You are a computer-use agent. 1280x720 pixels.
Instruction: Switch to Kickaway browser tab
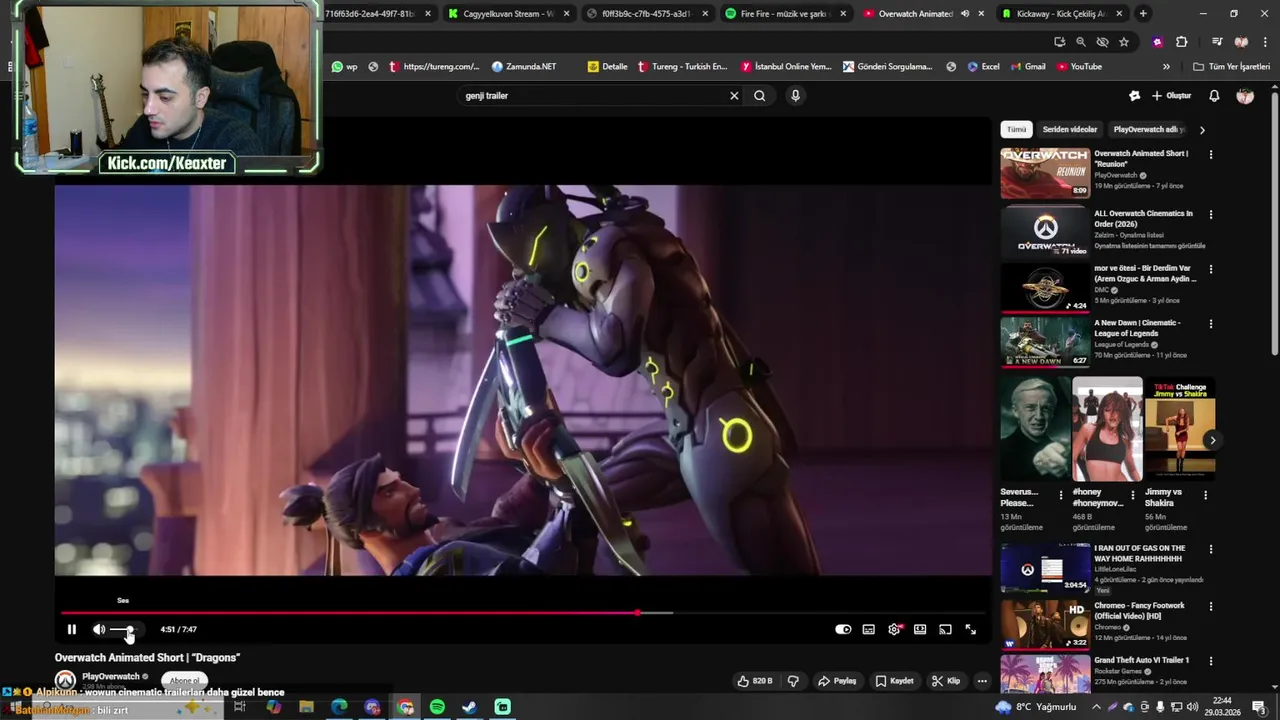[1060, 14]
